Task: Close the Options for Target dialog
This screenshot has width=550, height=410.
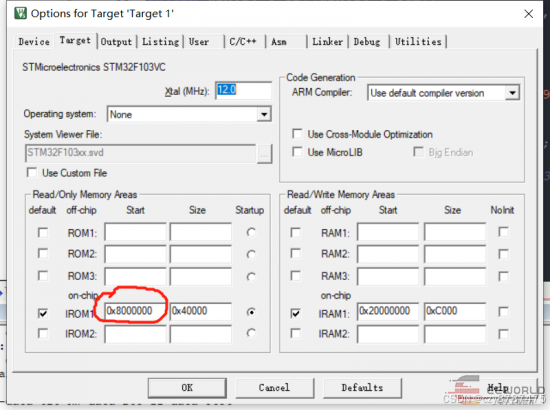Action: pos(528,14)
